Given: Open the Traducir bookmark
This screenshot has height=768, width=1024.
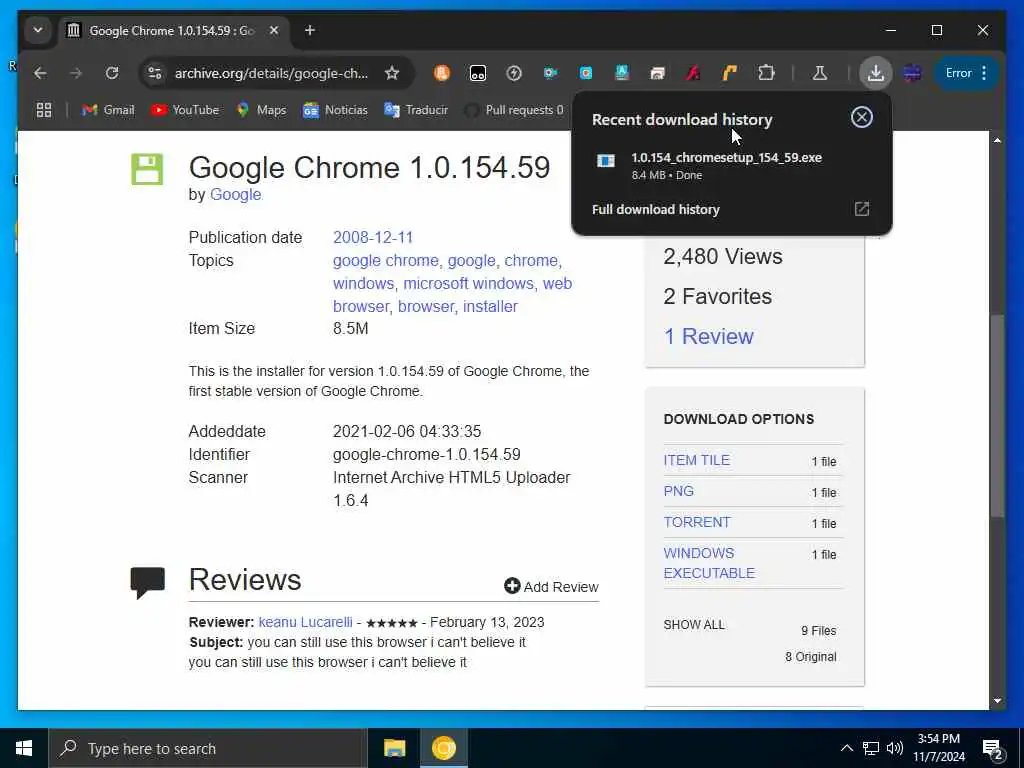Looking at the screenshot, I should point(416,110).
